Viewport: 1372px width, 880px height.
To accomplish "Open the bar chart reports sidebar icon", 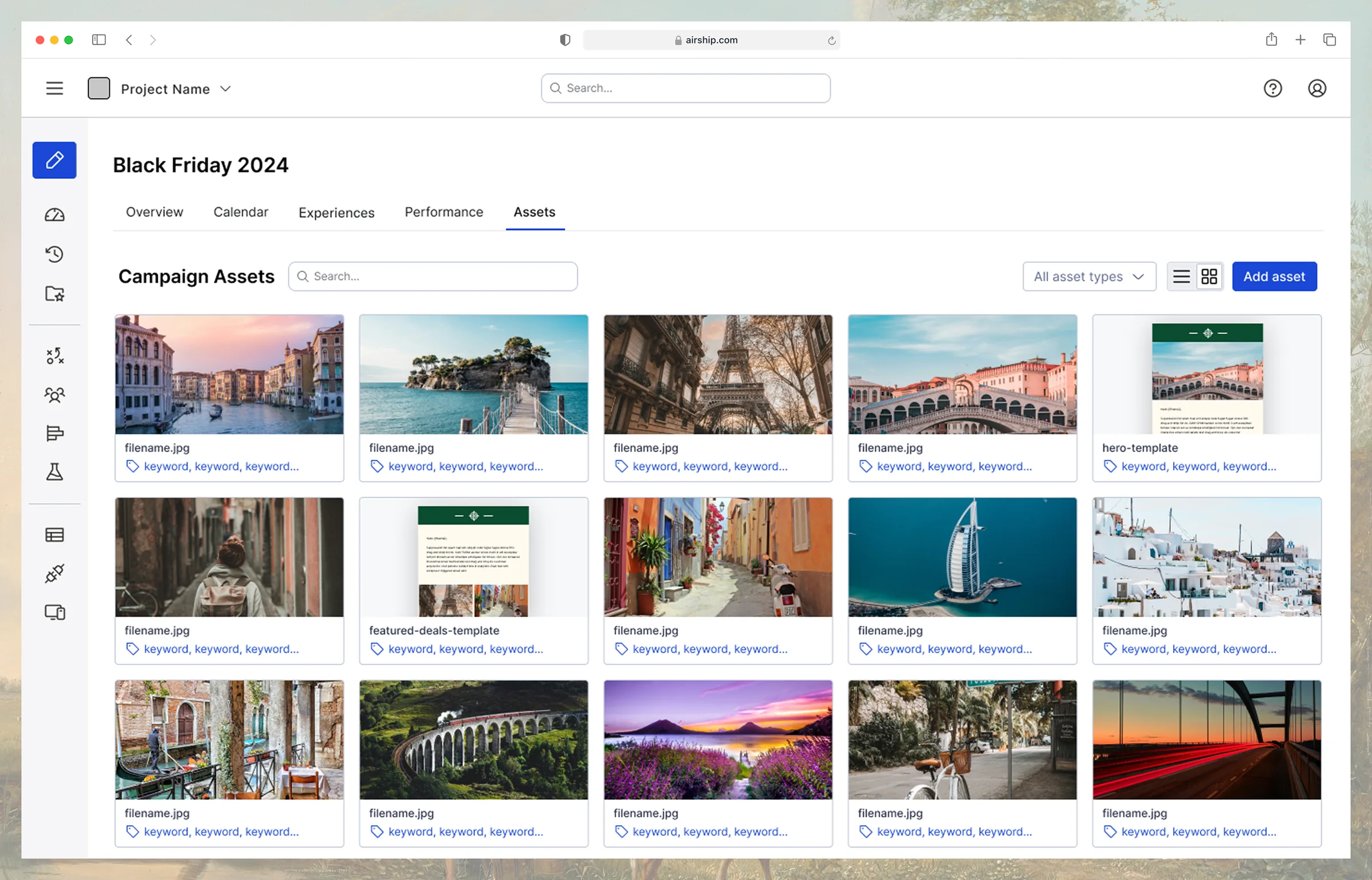I will (54, 433).
